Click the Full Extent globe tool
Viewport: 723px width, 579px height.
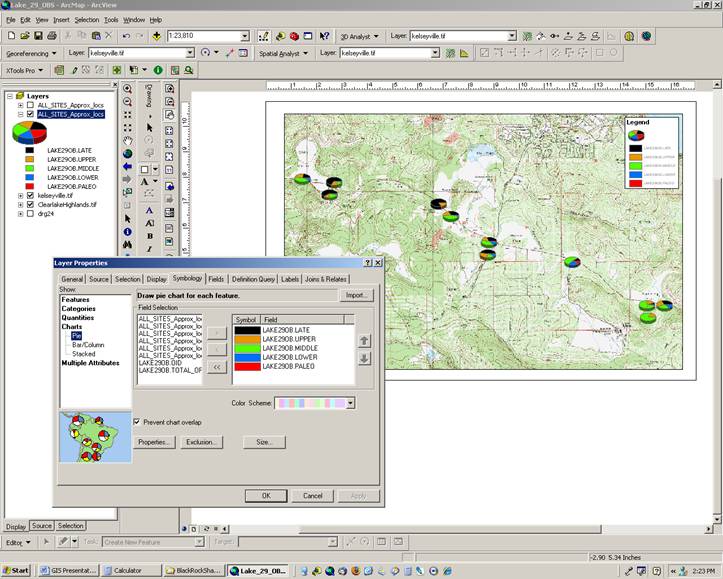pos(128,154)
